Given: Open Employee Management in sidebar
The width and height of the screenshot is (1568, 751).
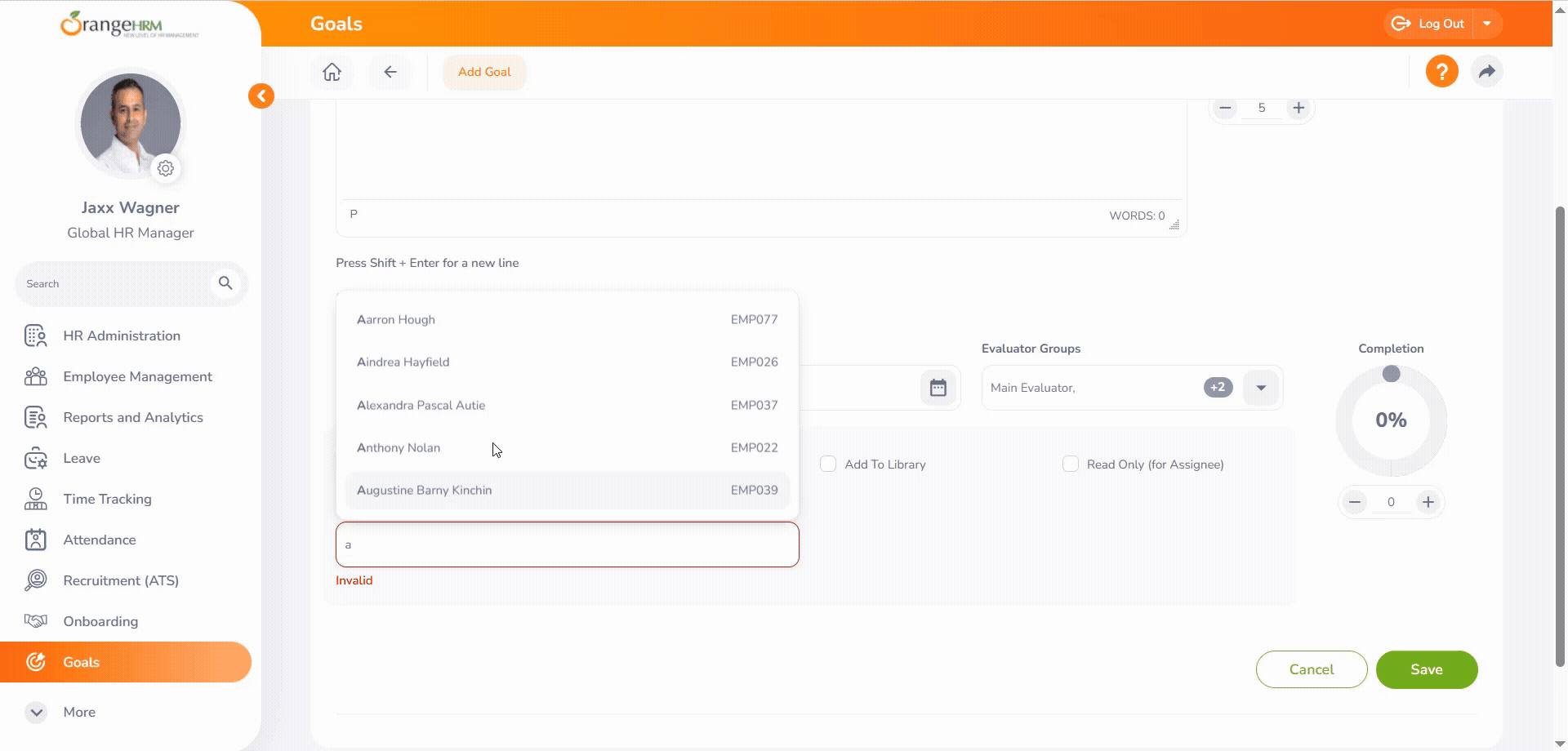Looking at the screenshot, I should (137, 376).
